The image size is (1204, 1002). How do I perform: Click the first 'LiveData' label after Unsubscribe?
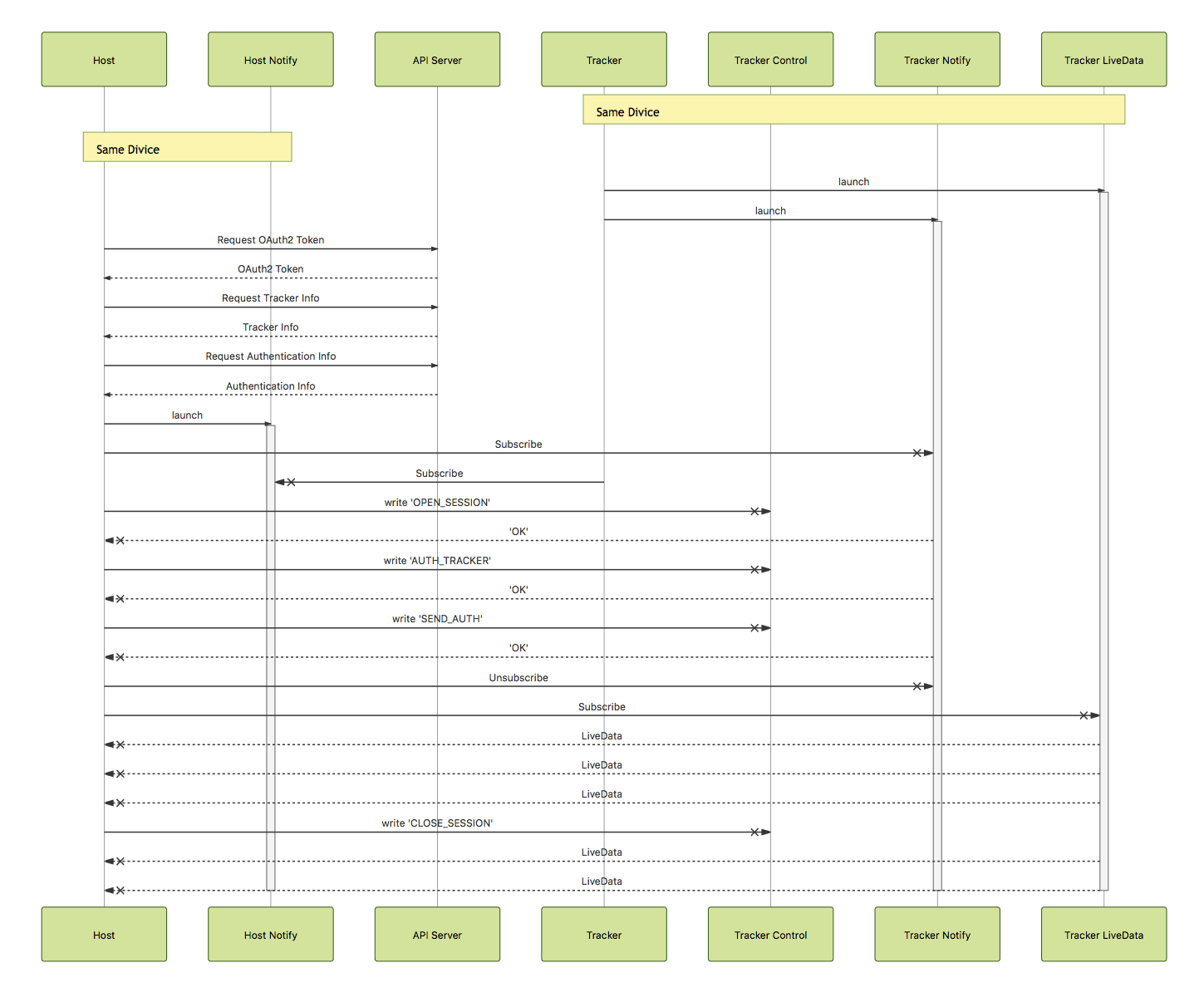click(602, 736)
